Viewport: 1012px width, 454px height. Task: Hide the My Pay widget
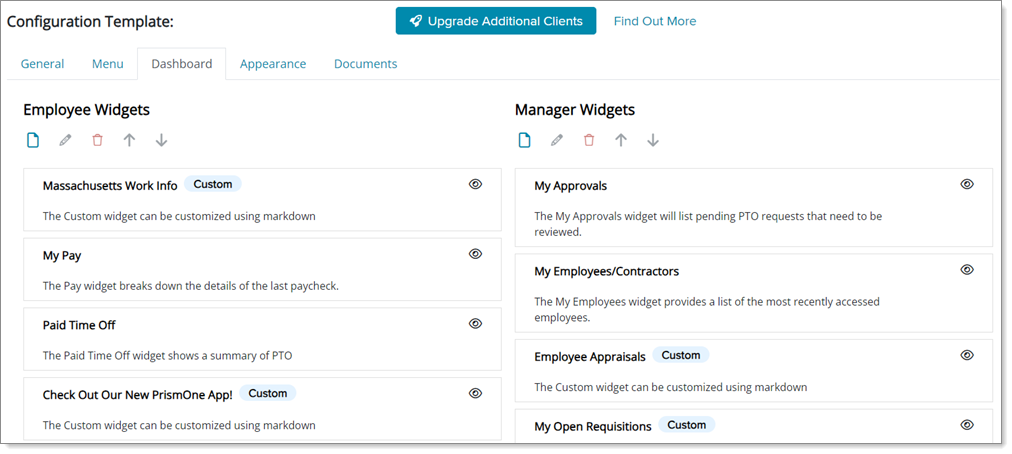click(476, 254)
